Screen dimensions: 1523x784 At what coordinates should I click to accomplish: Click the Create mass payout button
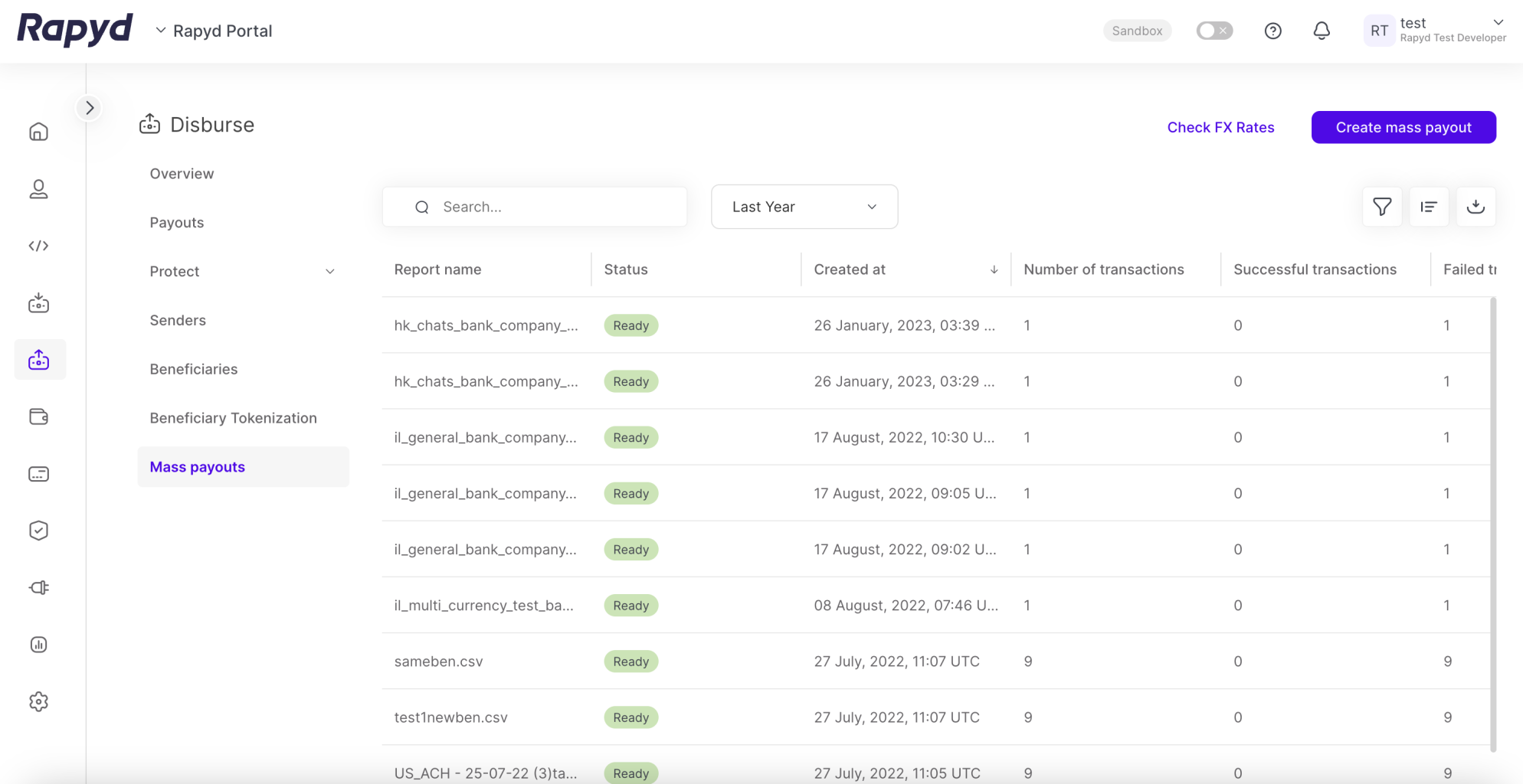[1403, 126]
